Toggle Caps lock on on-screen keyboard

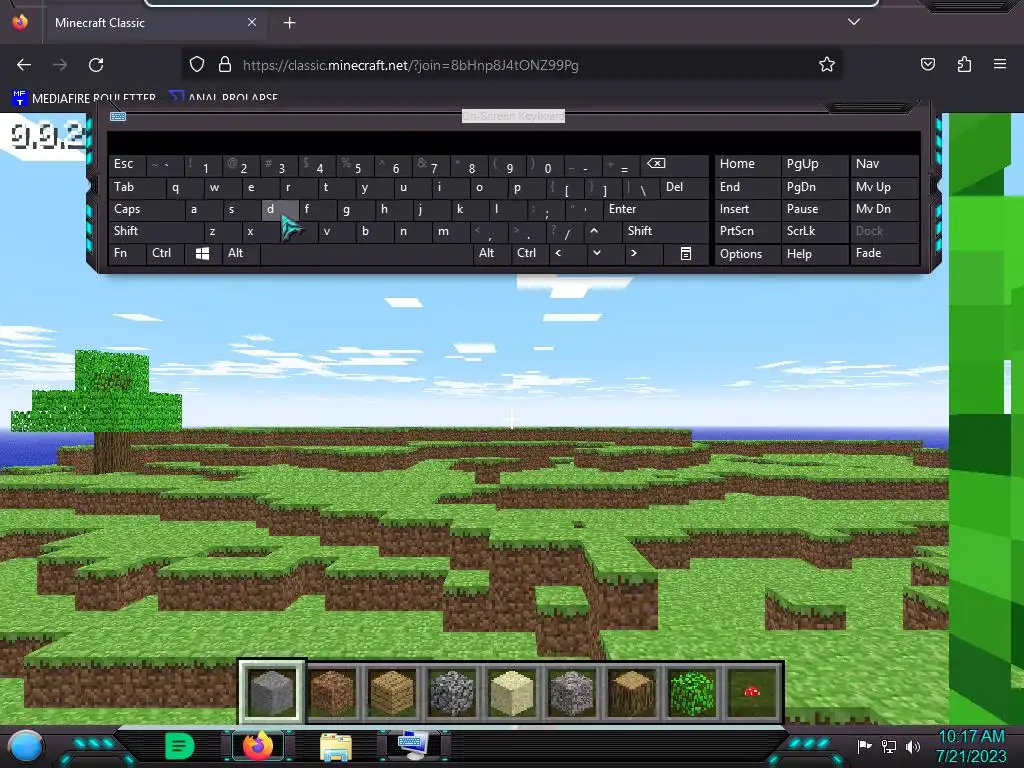pos(146,210)
